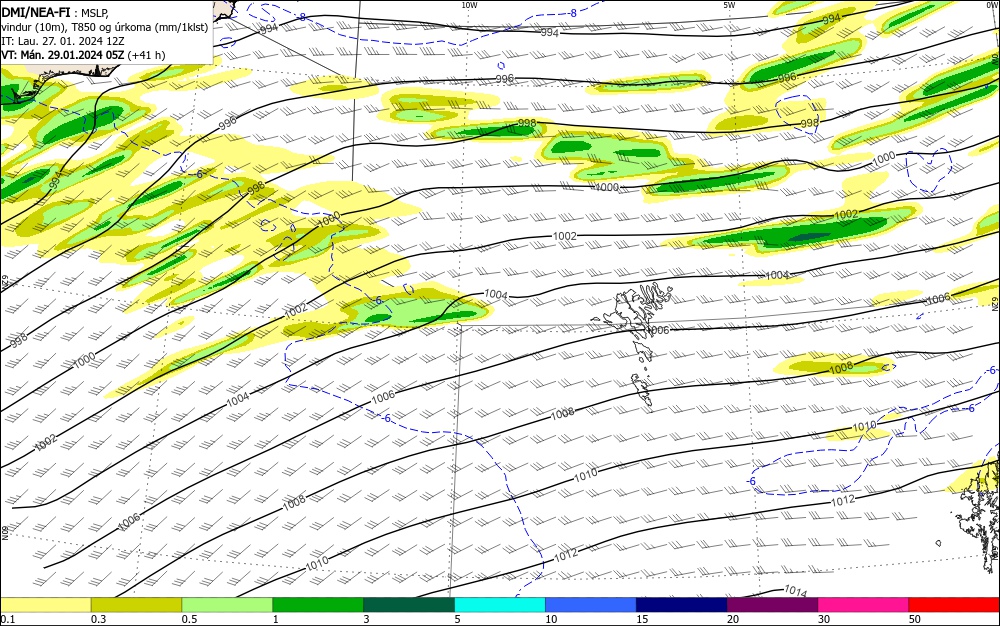Click the olive 0.3–0.5 legend swatch
Viewport: 1000px width, 626px height.
point(136,605)
